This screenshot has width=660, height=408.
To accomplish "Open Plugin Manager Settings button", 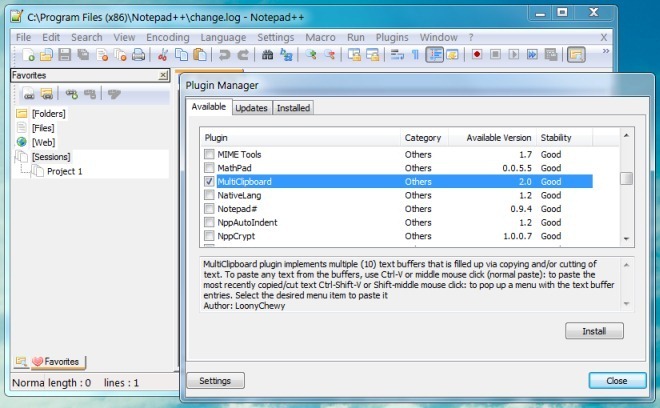I will pos(215,381).
